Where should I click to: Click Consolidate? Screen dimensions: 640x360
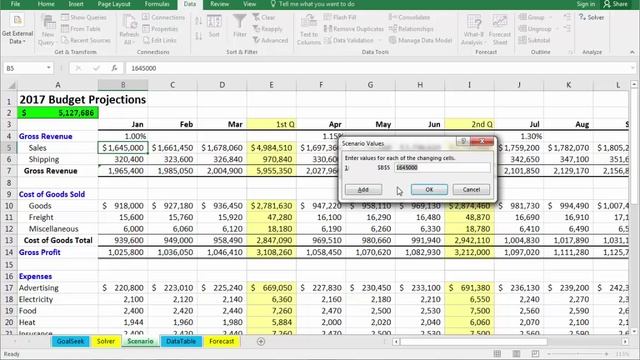coord(409,18)
